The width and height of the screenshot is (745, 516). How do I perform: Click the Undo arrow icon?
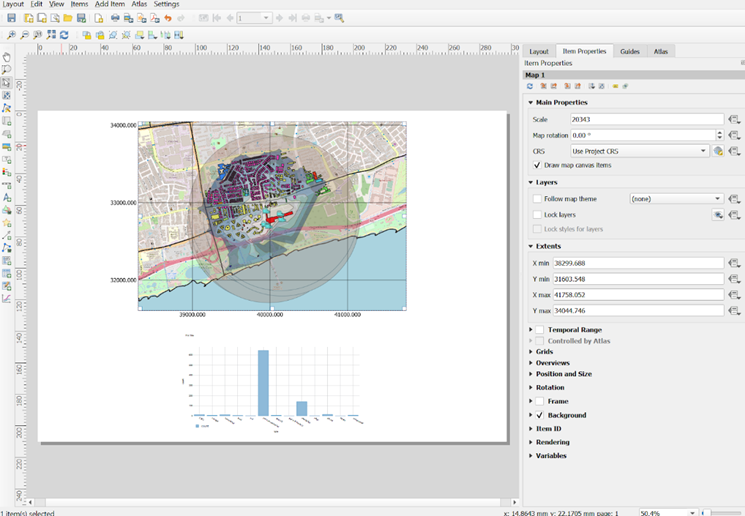(x=168, y=18)
